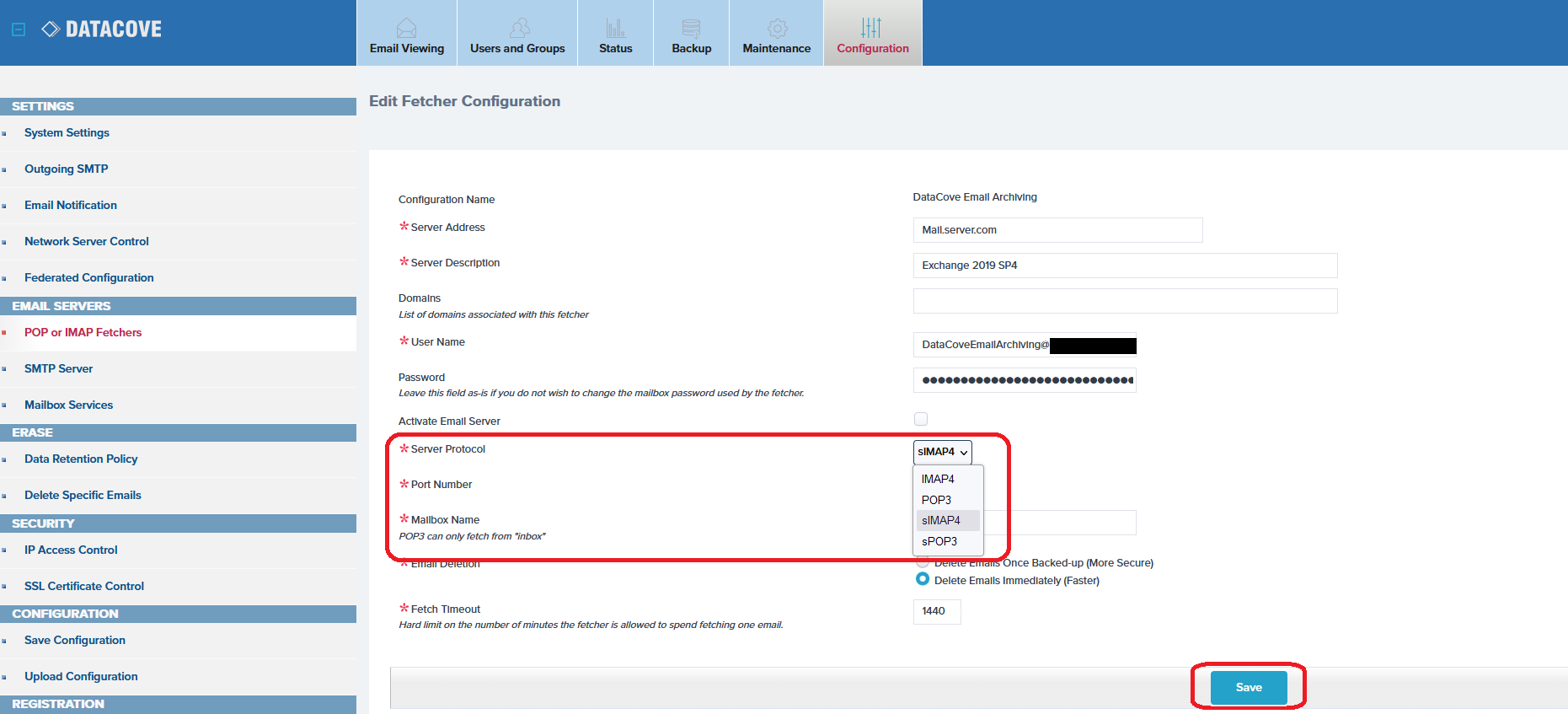The width and height of the screenshot is (1568, 714).
Task: Switch to the Backup tab
Action: 692,33
